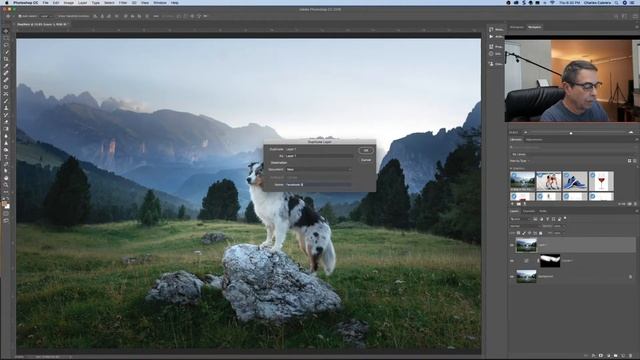Click Delete layer trash icon
The width and height of the screenshot is (640, 360).
click(631, 356)
